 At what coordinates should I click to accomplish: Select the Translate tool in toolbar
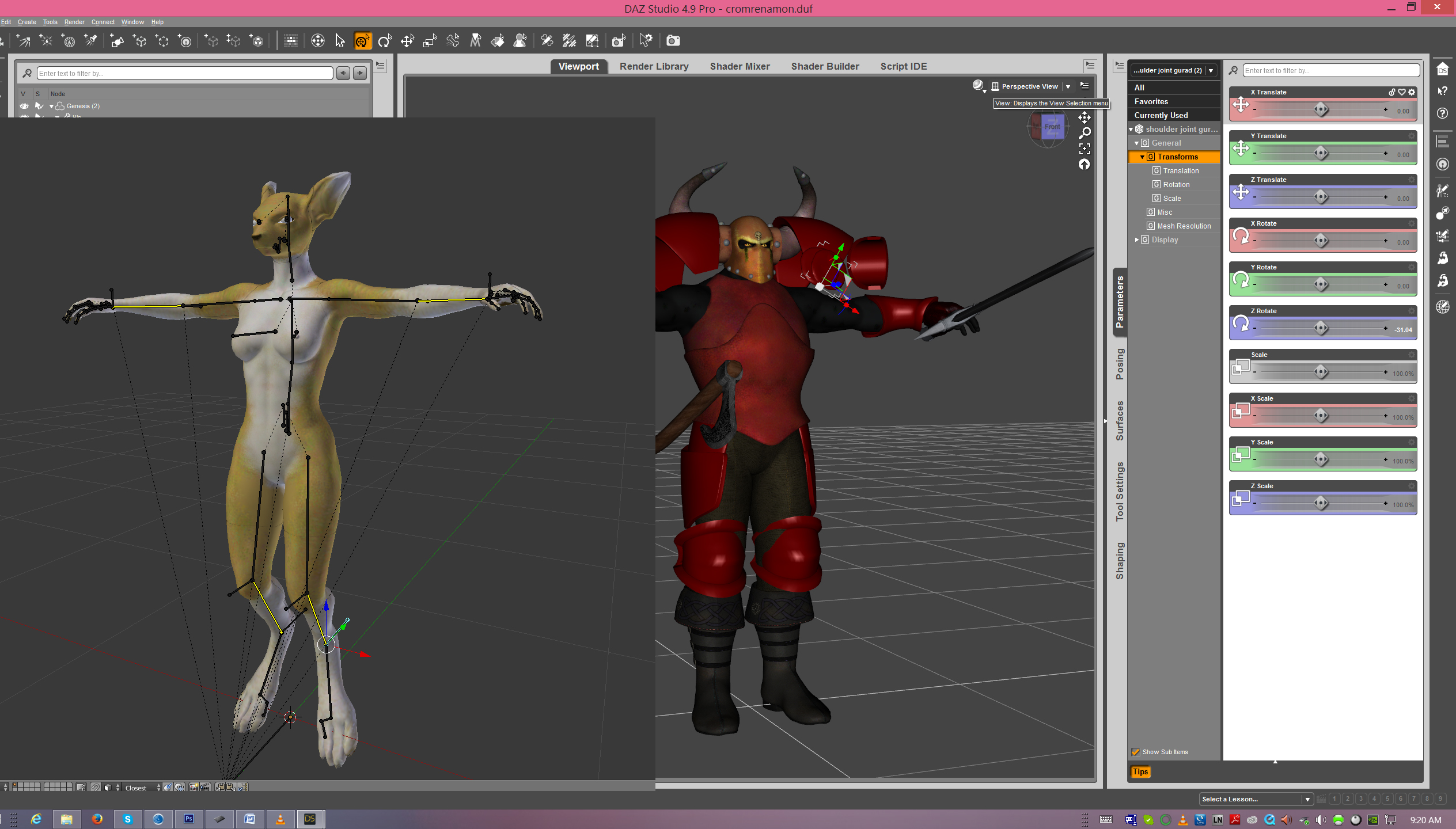point(407,41)
